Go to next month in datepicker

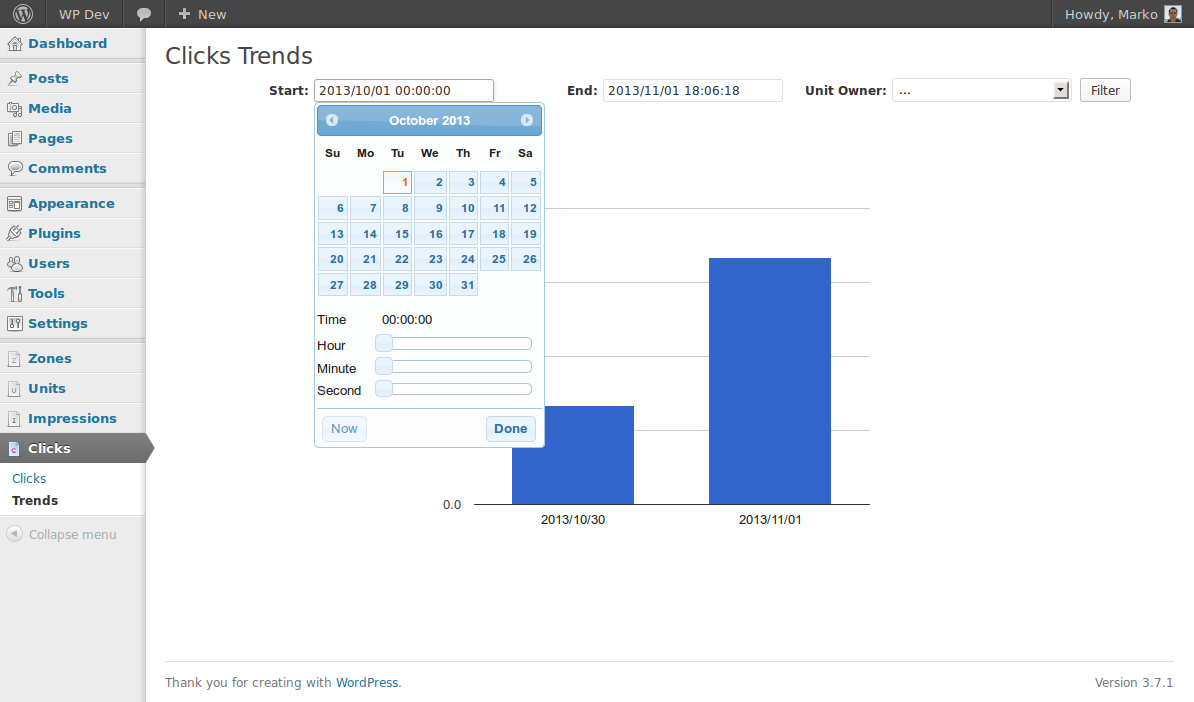tap(527, 120)
